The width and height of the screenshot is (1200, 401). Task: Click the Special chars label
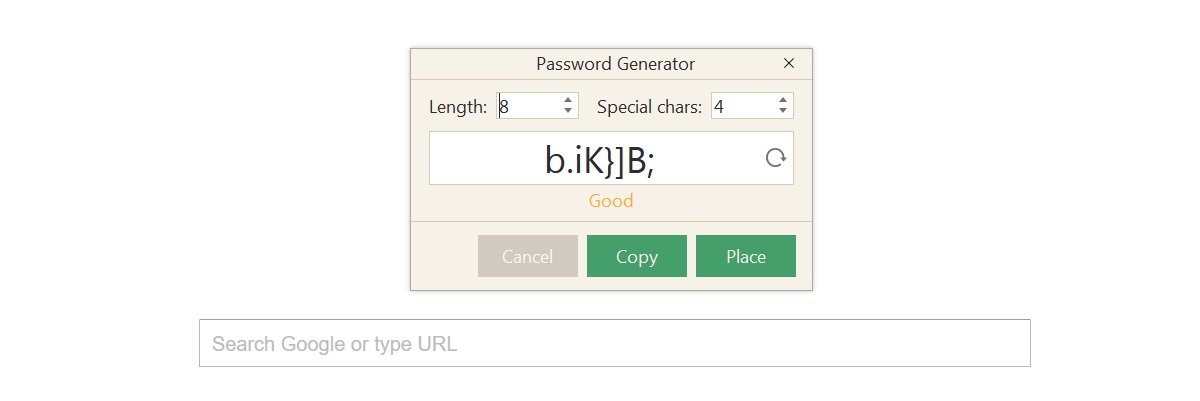point(650,107)
